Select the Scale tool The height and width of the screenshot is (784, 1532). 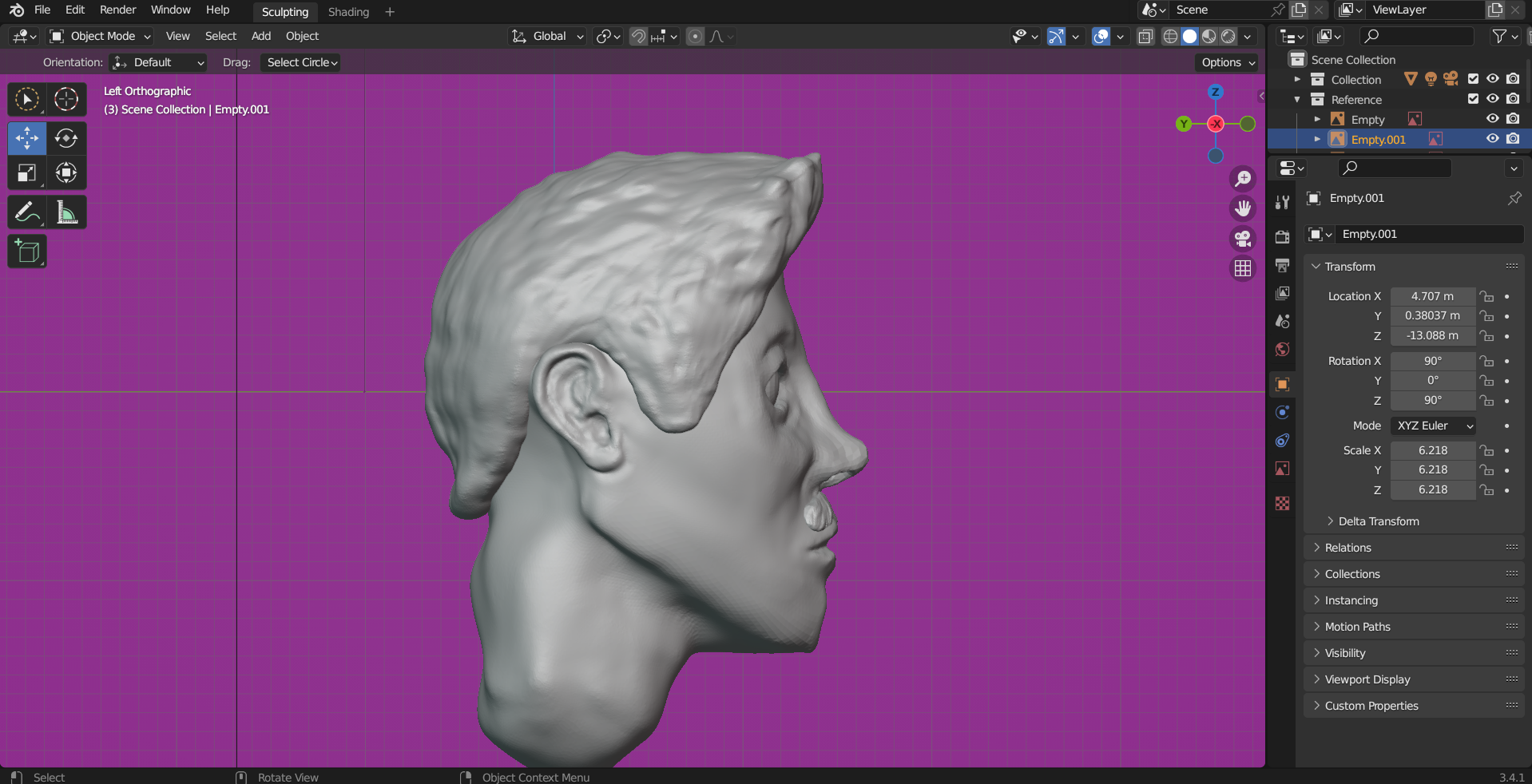tap(27, 172)
